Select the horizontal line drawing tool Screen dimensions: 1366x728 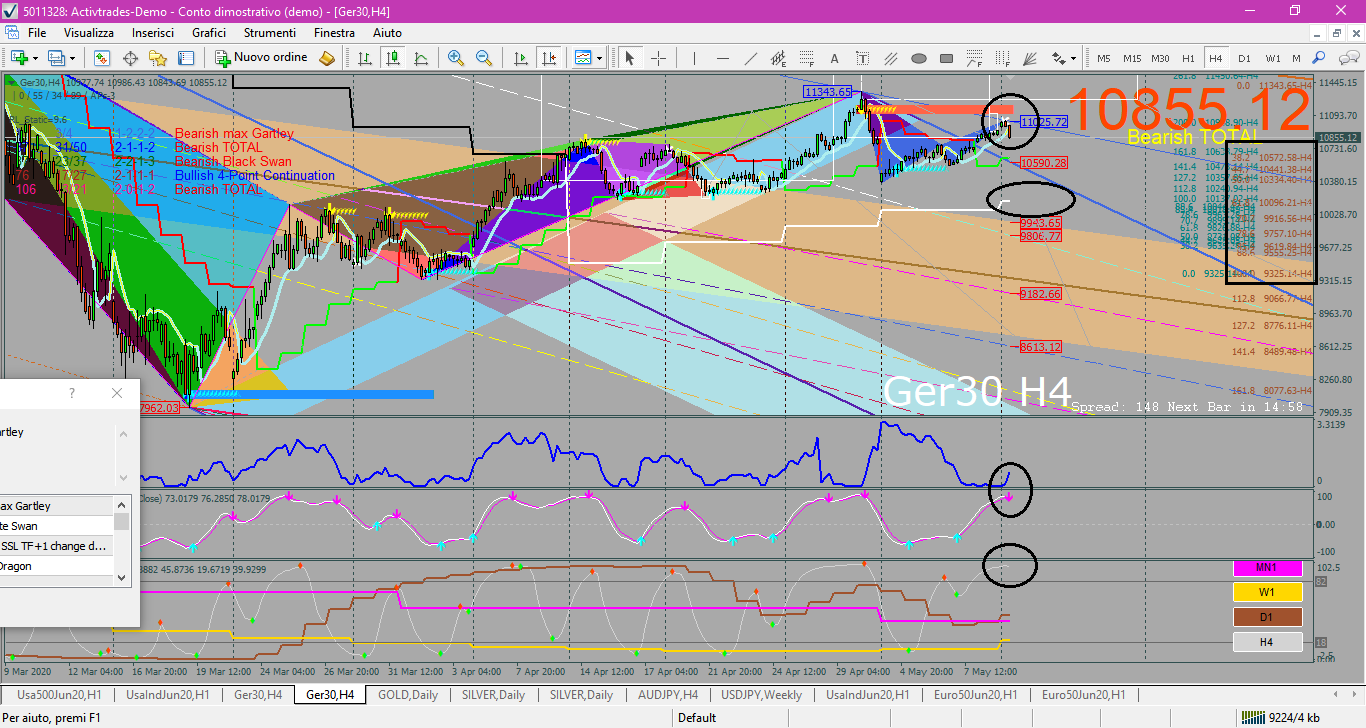pyautogui.click(x=722, y=58)
